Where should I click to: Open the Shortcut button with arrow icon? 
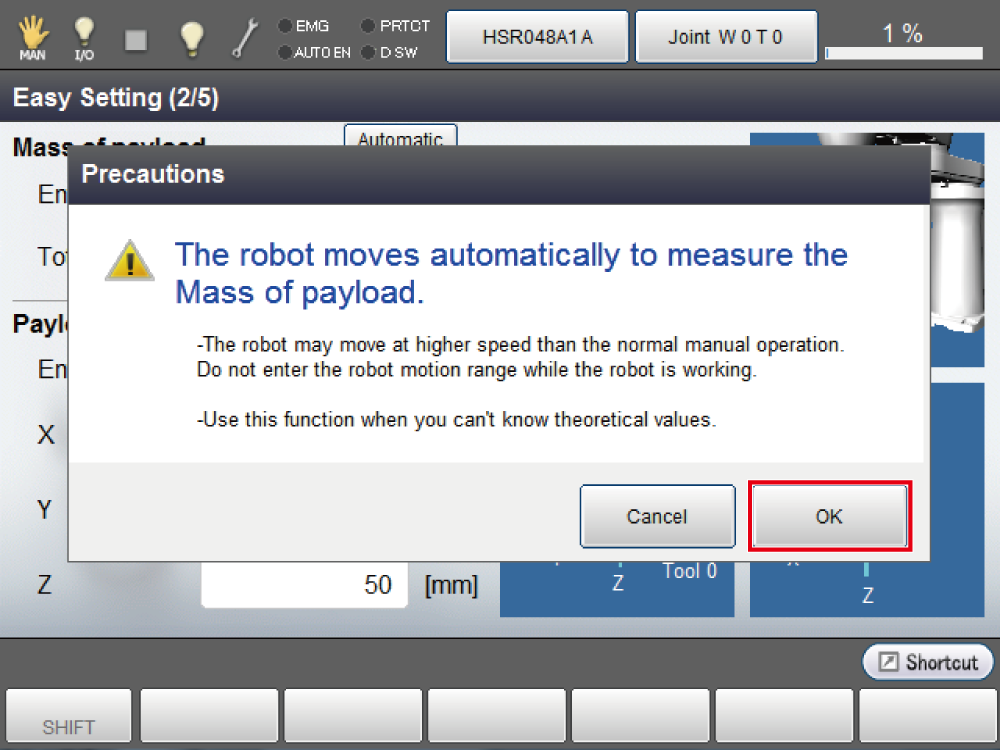point(928,662)
